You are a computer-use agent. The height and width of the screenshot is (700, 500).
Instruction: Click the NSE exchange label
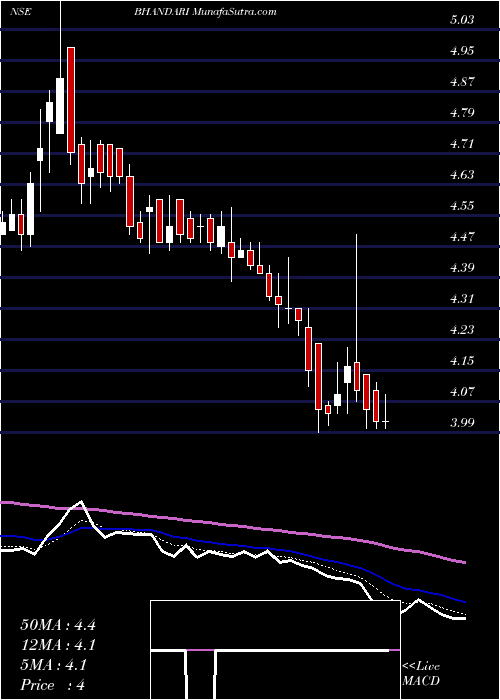tap(21, 12)
